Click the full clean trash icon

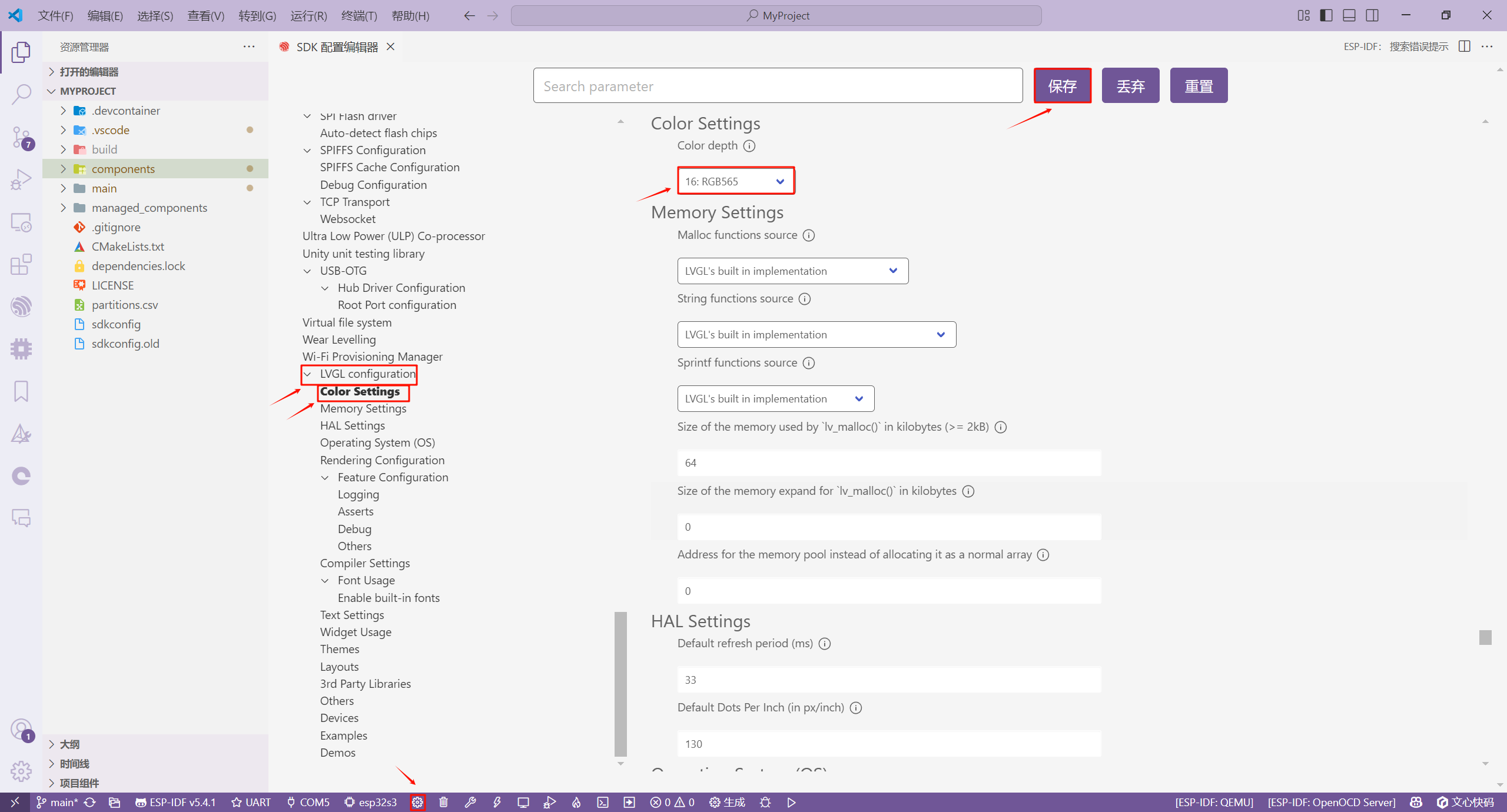pos(444,802)
